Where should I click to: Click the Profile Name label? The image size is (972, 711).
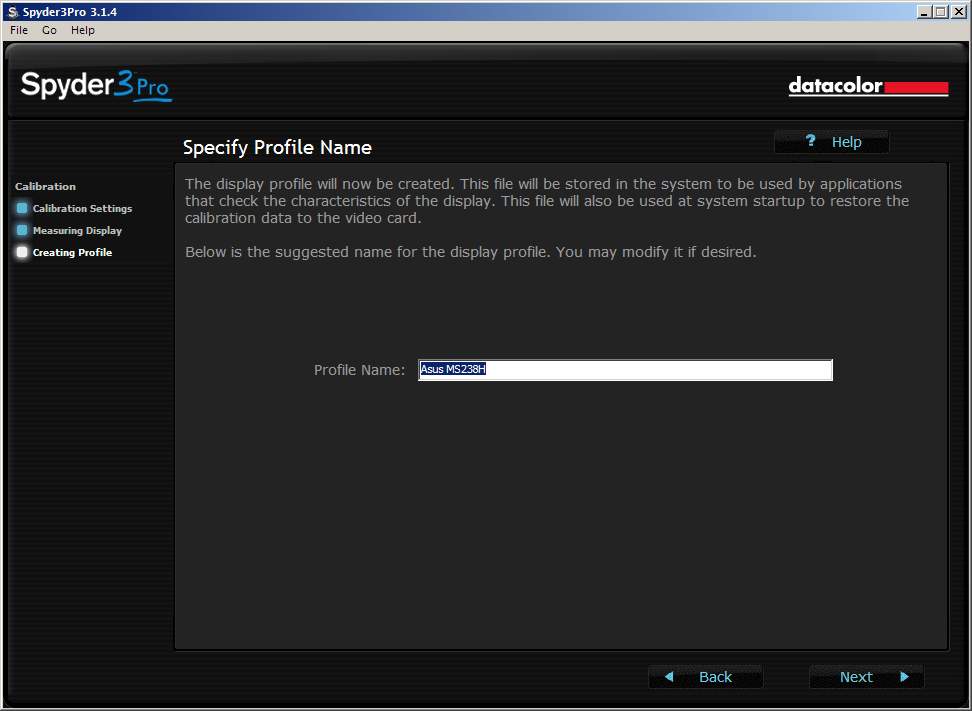(x=360, y=370)
